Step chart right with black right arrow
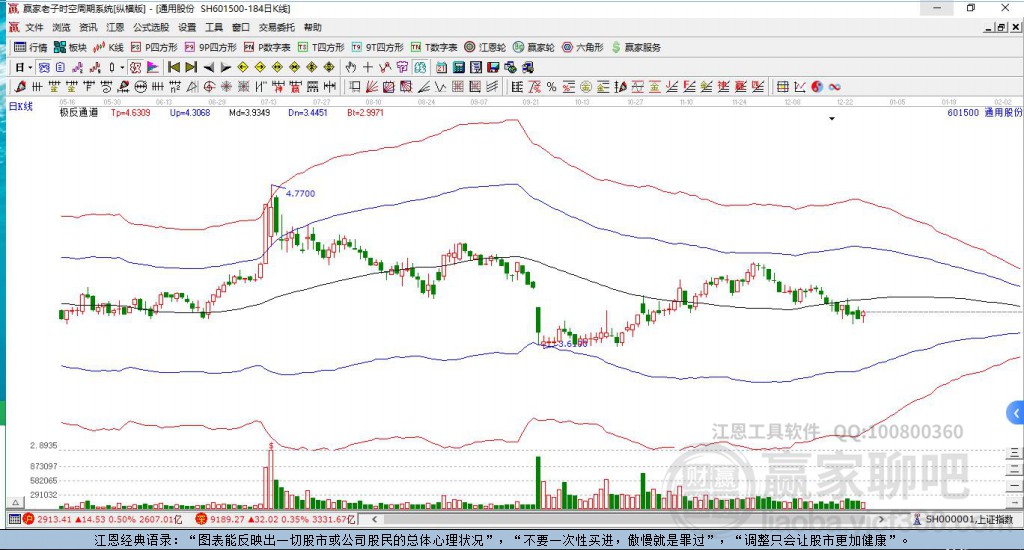The image size is (1024, 550). (225, 67)
